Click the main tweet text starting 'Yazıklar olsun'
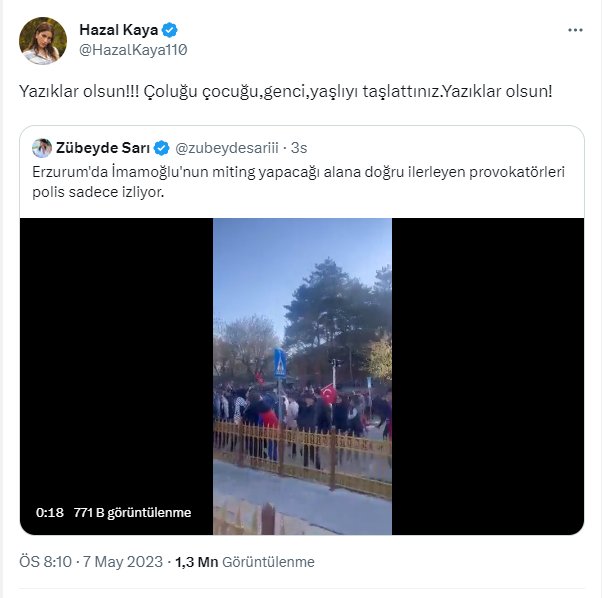Viewport: 603px width, 598px height. [x=286, y=92]
